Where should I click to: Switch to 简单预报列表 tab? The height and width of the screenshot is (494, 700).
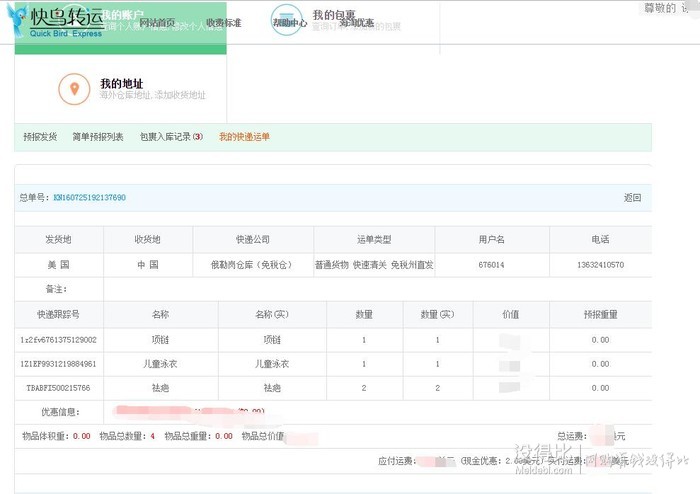point(98,137)
